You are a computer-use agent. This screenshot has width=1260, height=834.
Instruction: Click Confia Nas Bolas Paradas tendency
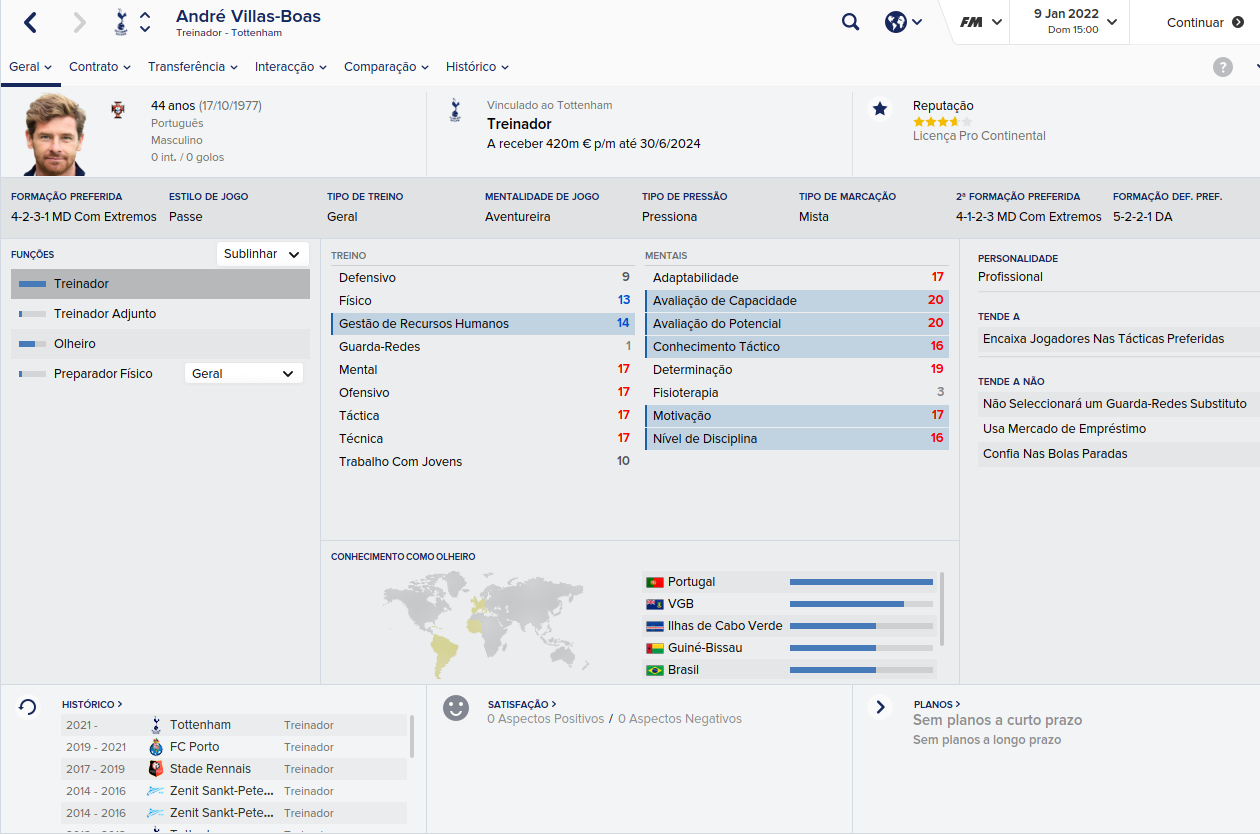coord(1119,454)
